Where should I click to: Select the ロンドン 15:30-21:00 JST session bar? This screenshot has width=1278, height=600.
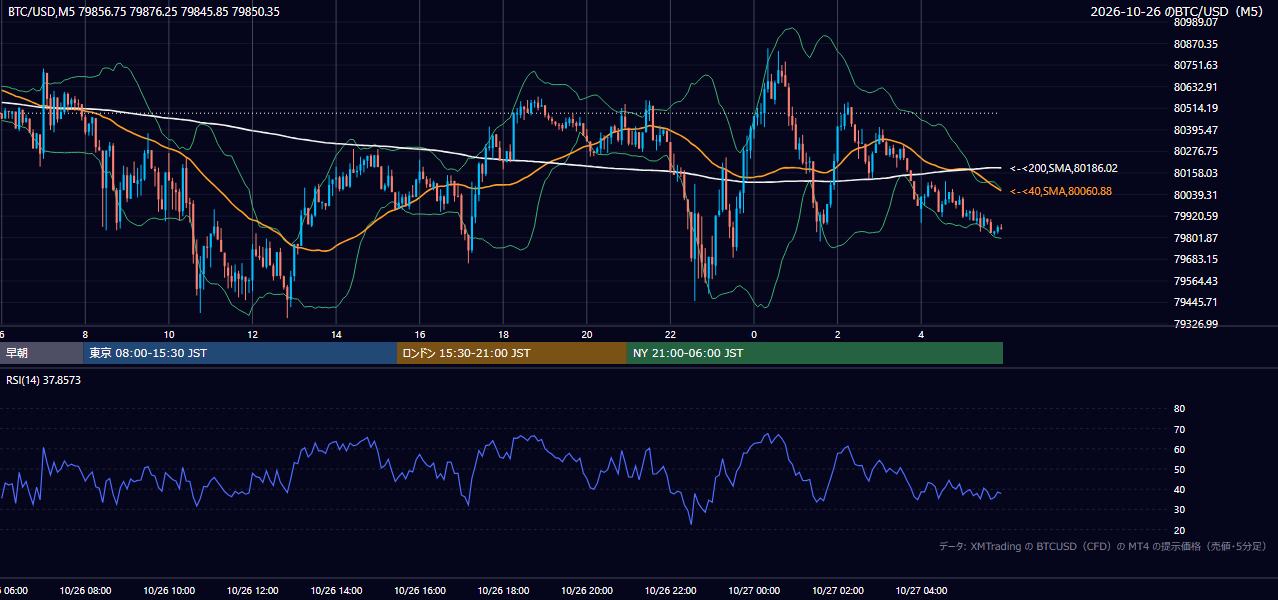[x=512, y=353]
